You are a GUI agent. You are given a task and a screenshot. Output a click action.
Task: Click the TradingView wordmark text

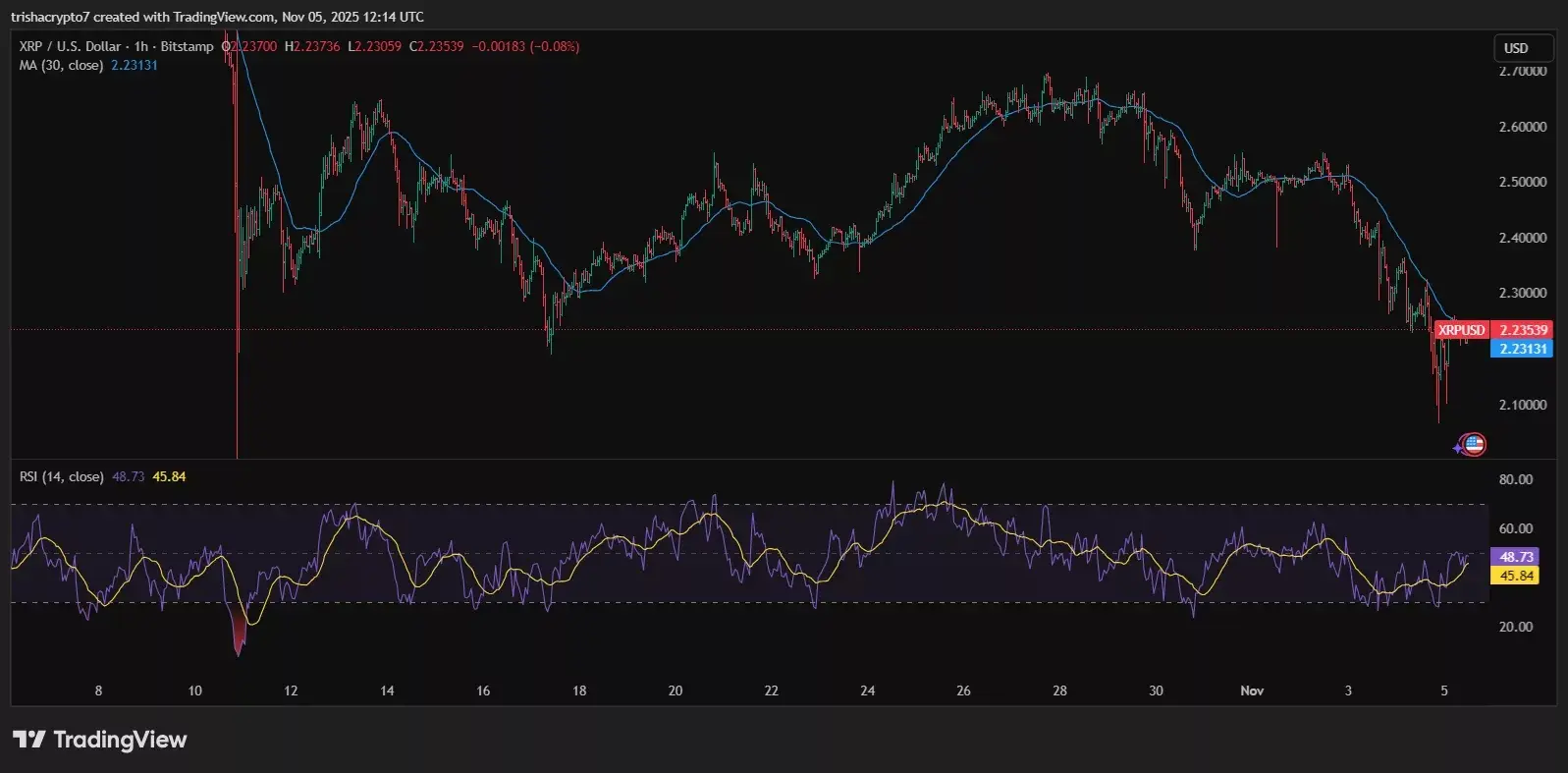pos(120,740)
